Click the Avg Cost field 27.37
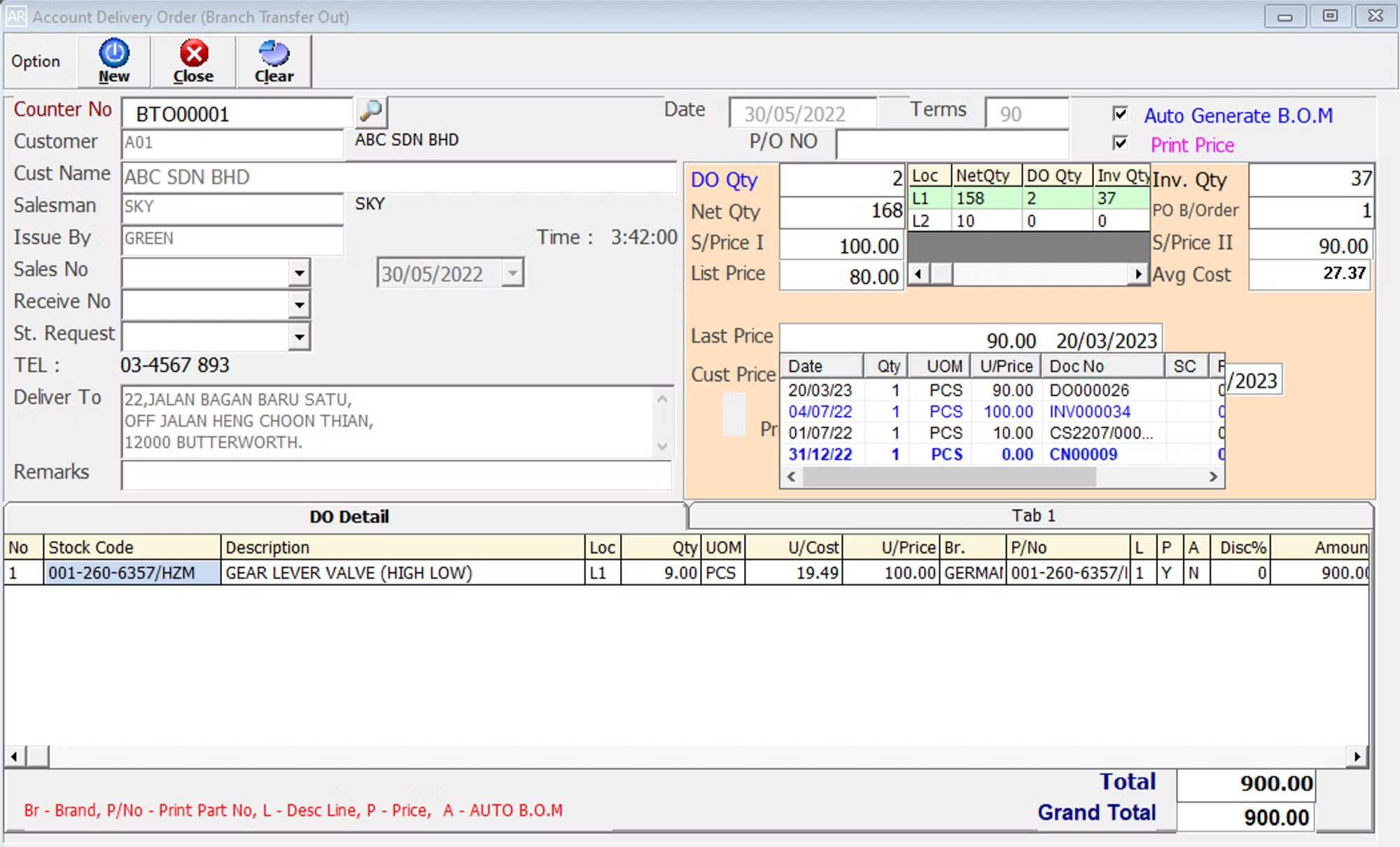Screen dimensions: 1400x847 pyautogui.click(x=1310, y=274)
